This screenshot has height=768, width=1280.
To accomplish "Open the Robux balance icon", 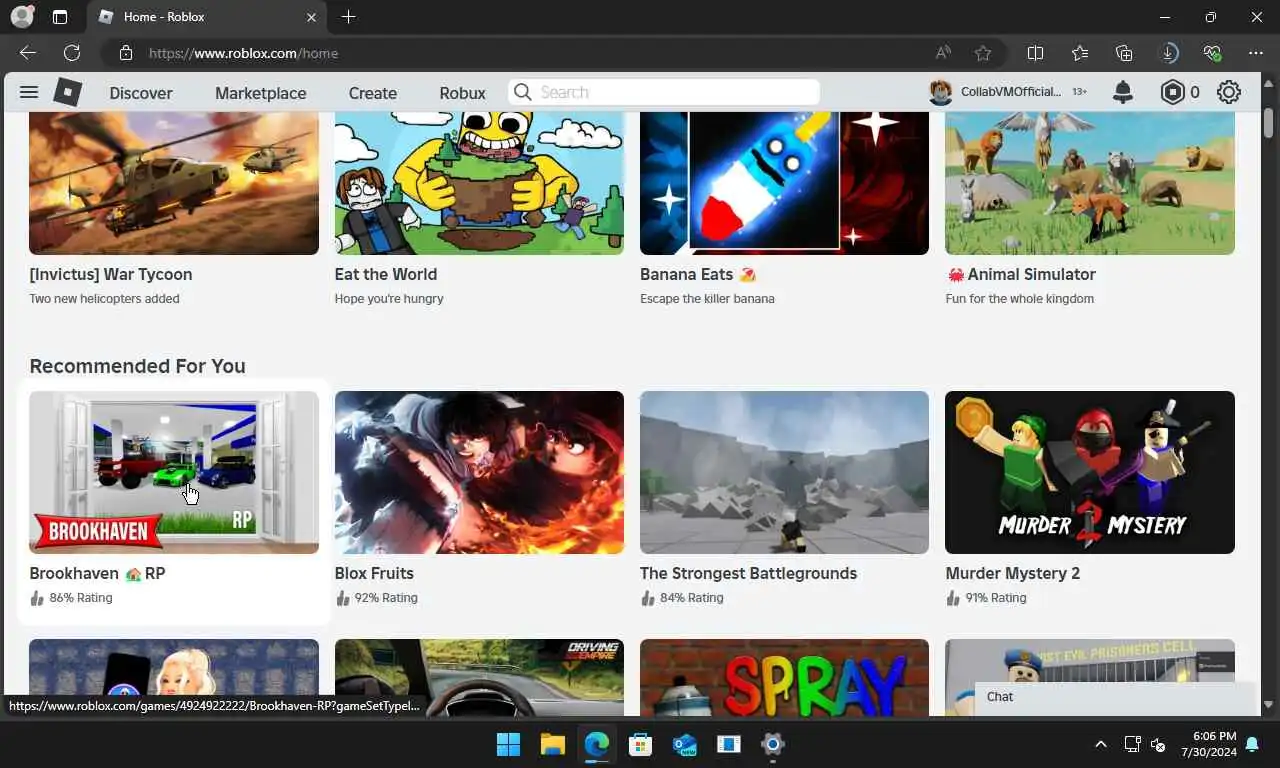I will point(1172,92).
